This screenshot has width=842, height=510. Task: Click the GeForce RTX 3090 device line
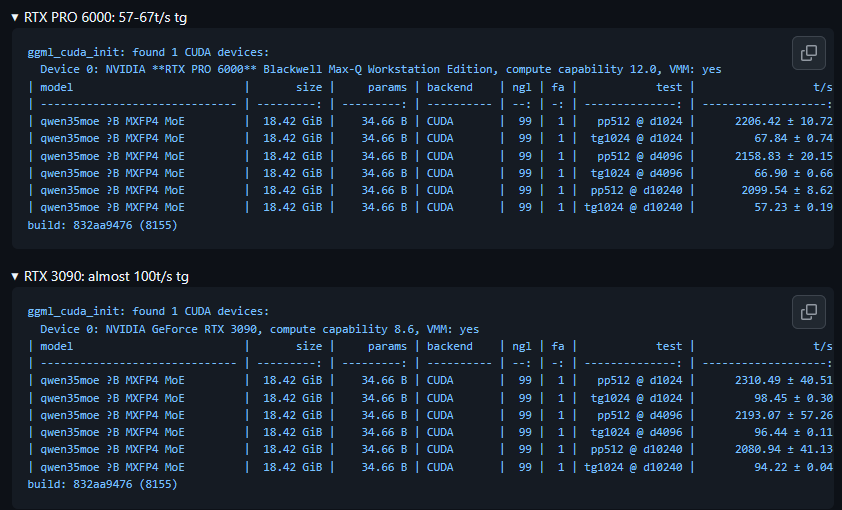(259, 329)
